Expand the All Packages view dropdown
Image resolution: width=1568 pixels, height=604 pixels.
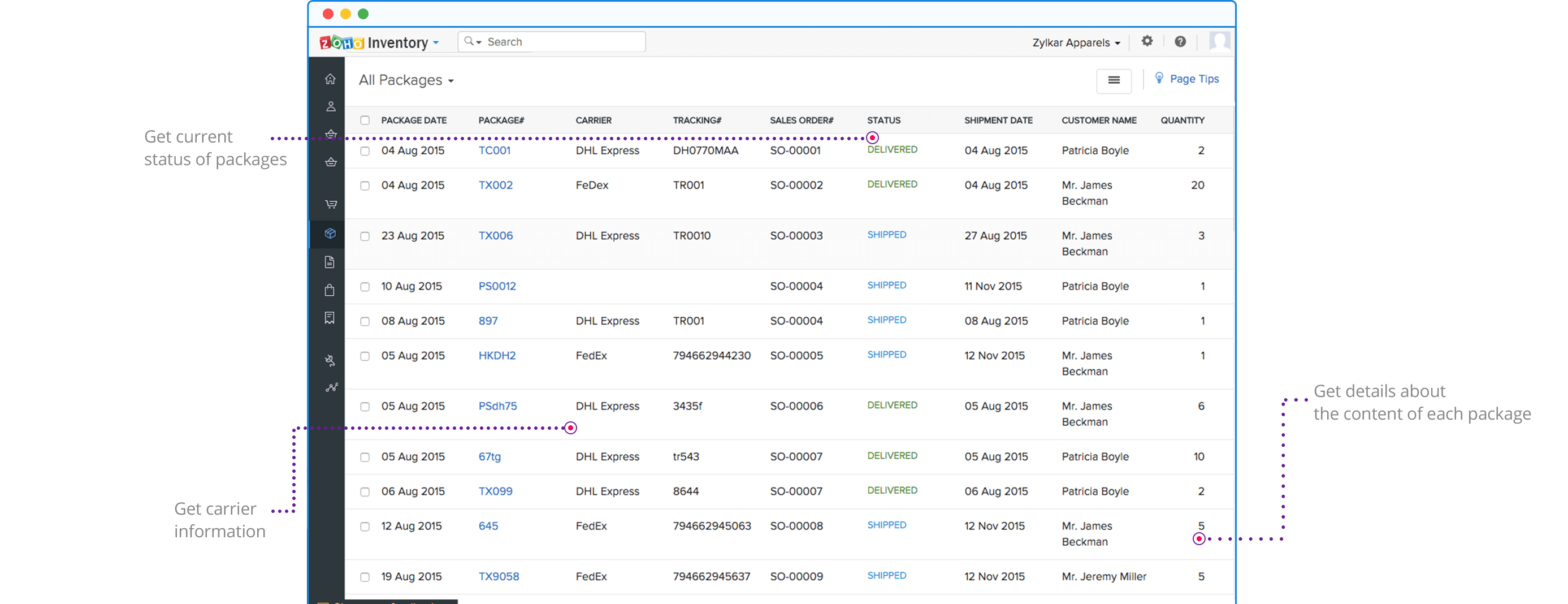pyautogui.click(x=406, y=80)
